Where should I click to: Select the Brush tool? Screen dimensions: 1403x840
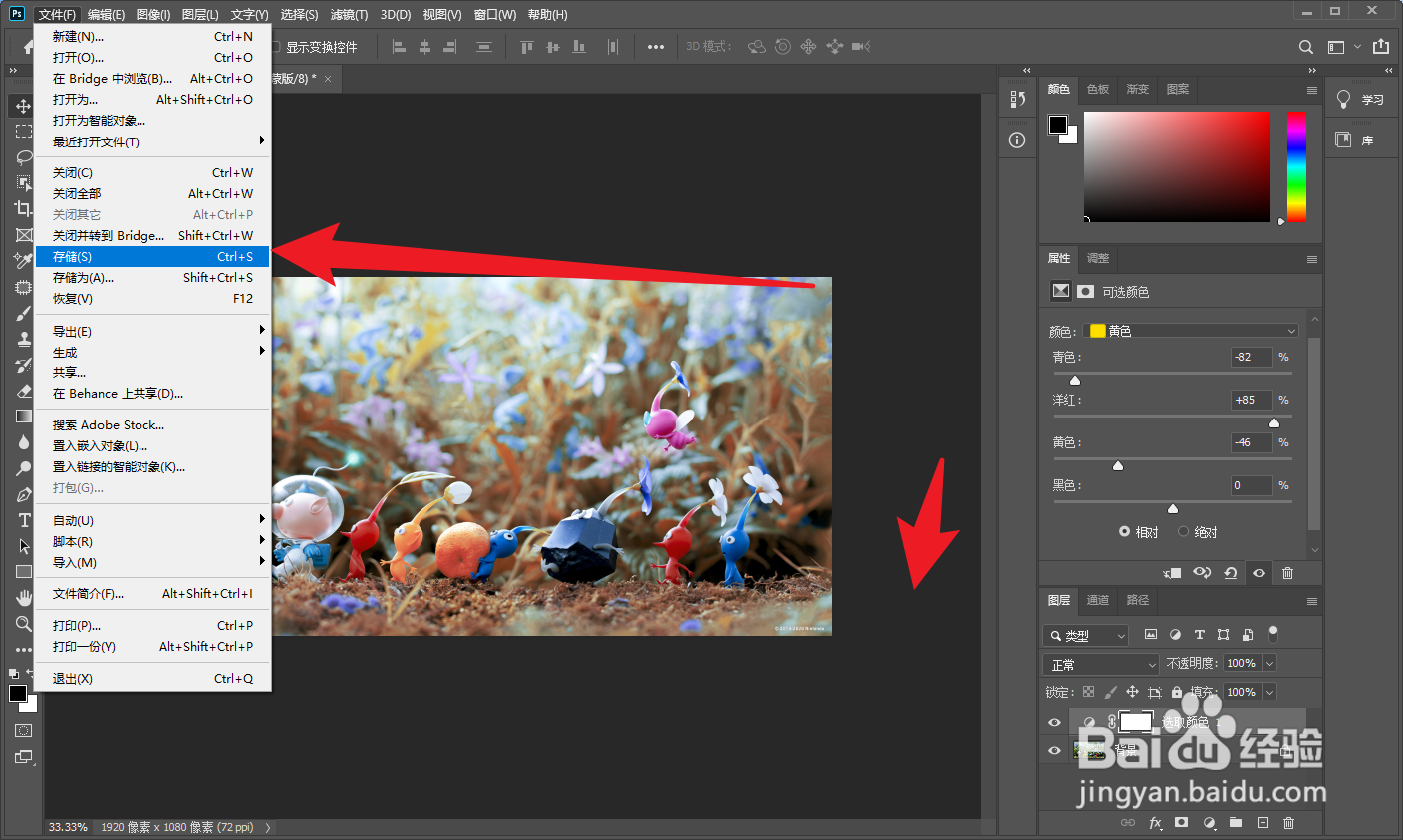pos(23,313)
